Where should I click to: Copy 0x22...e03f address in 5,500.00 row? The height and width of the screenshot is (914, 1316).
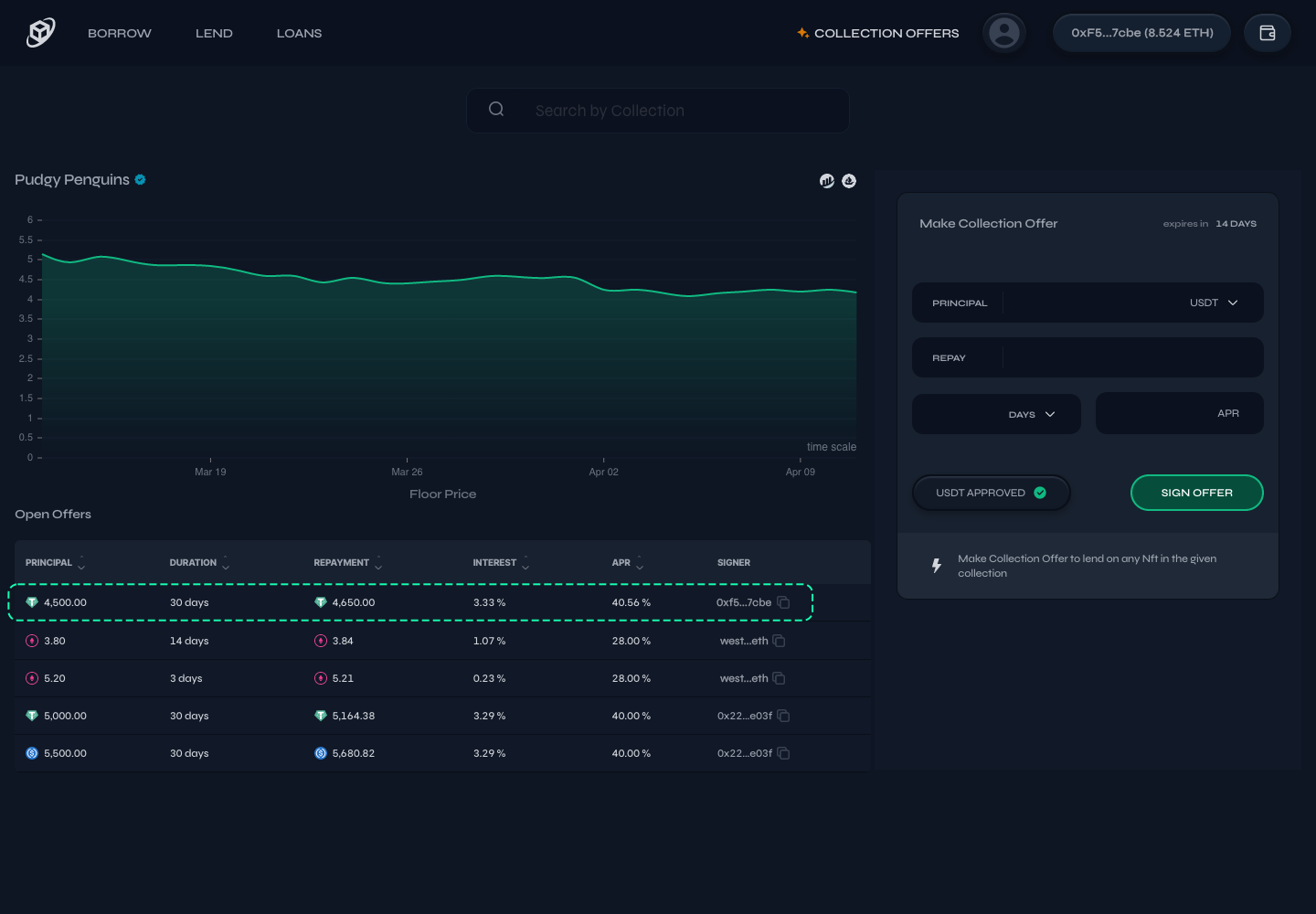point(783,753)
